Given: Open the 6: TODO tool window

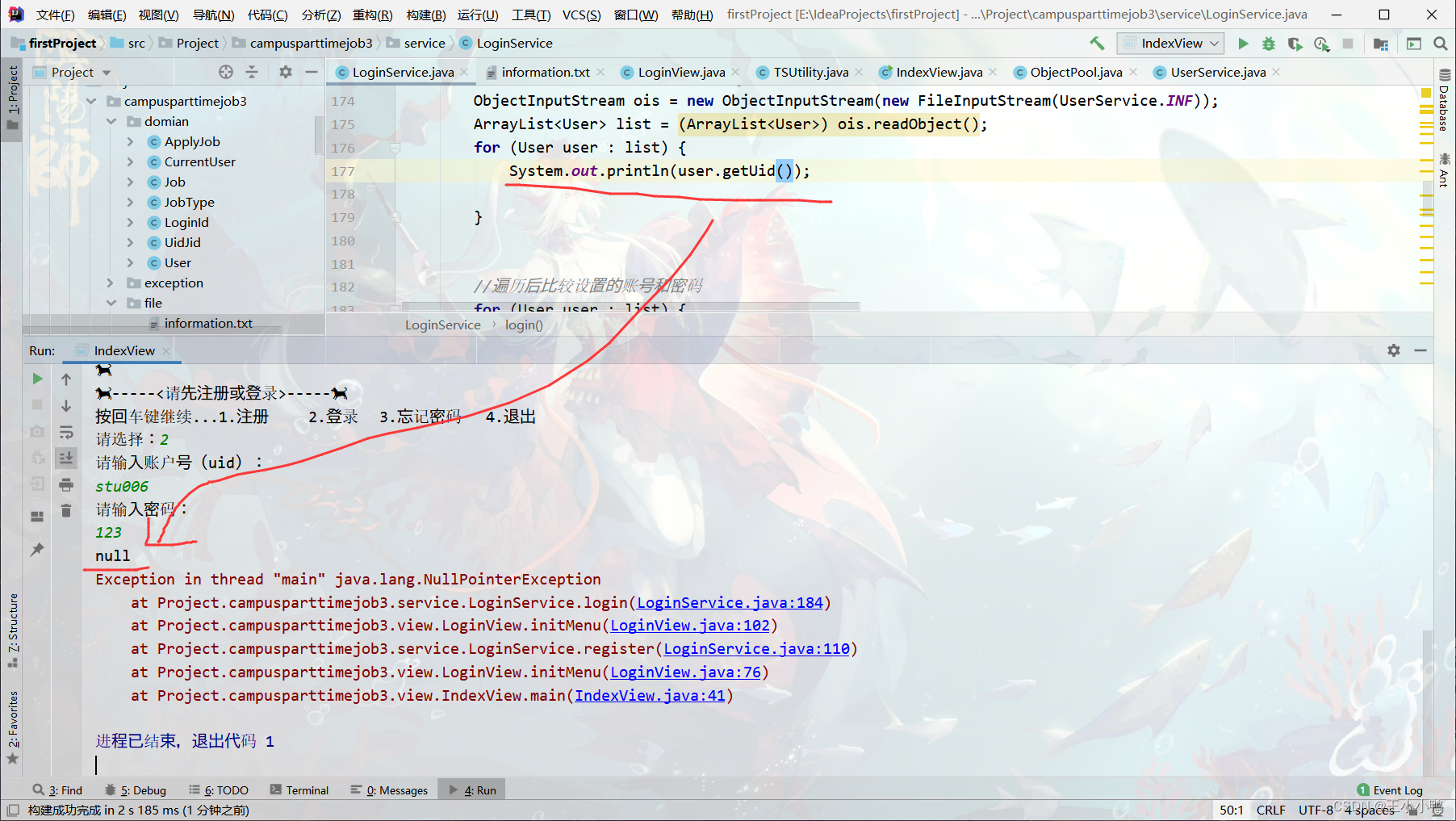Looking at the screenshot, I should tap(219, 790).
